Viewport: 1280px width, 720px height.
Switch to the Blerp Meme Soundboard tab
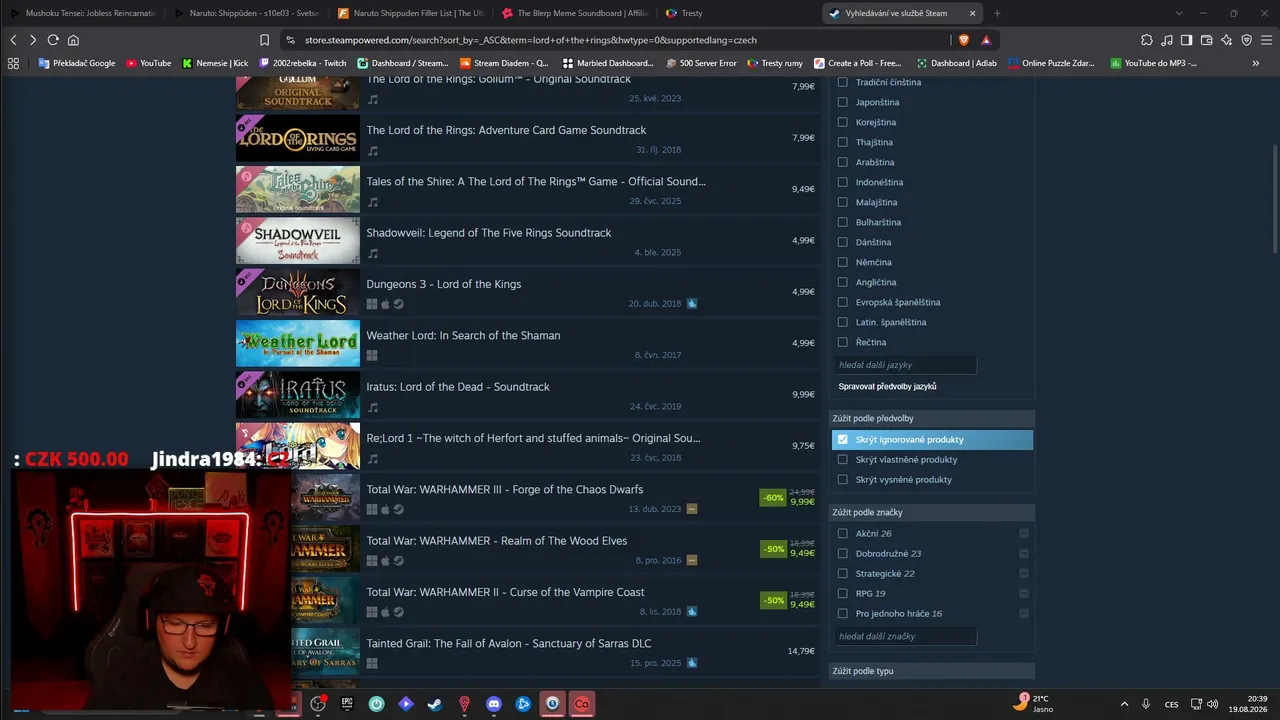point(574,13)
